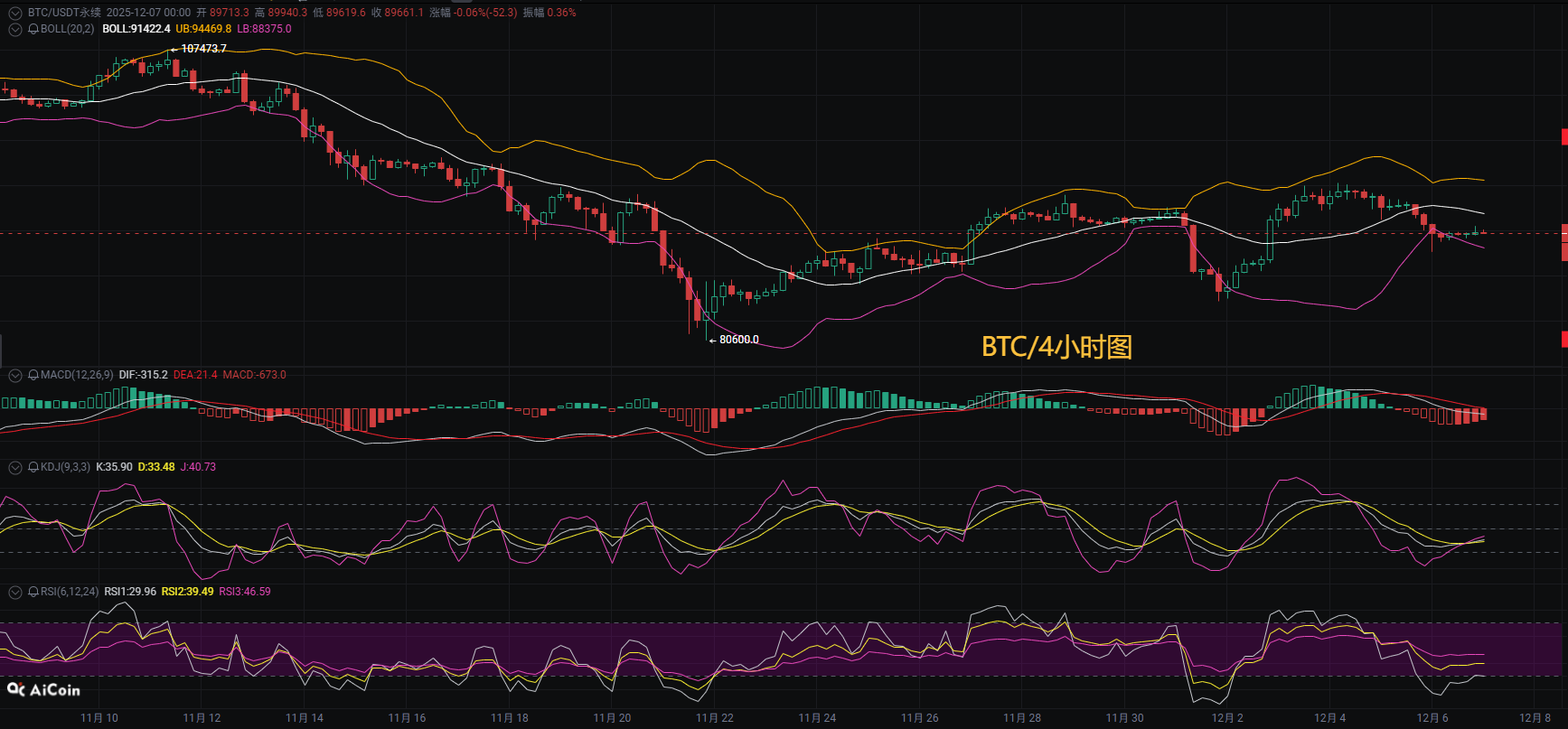Collapse the RSI indicator panel chevron
This screenshot has height=729, width=1568.
pos(15,592)
